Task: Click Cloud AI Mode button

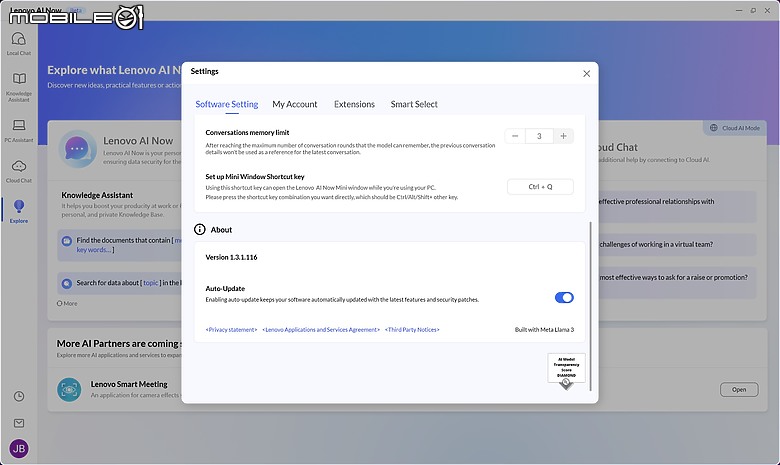Action: coord(735,128)
